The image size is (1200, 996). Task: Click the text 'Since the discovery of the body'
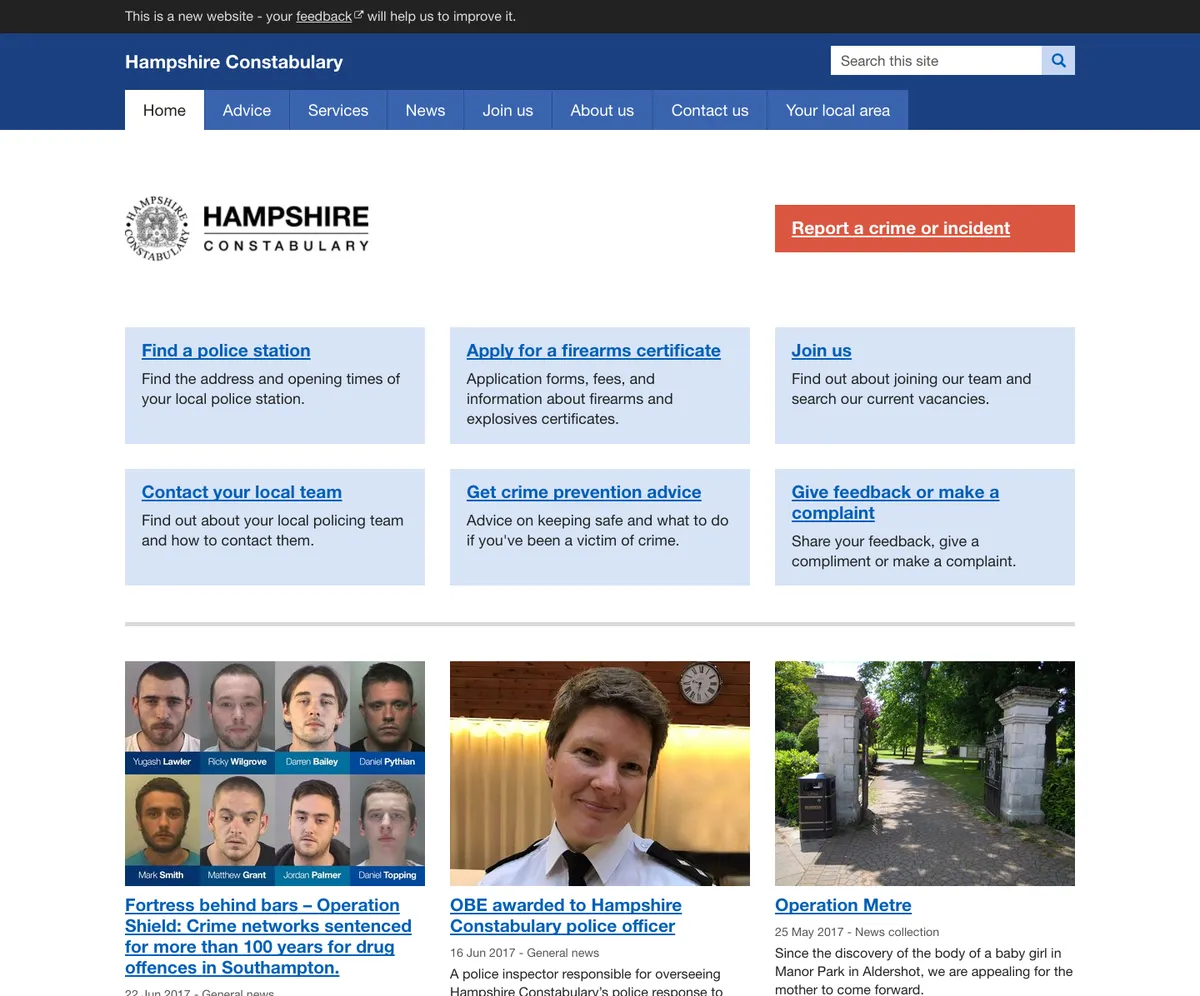[924, 971]
